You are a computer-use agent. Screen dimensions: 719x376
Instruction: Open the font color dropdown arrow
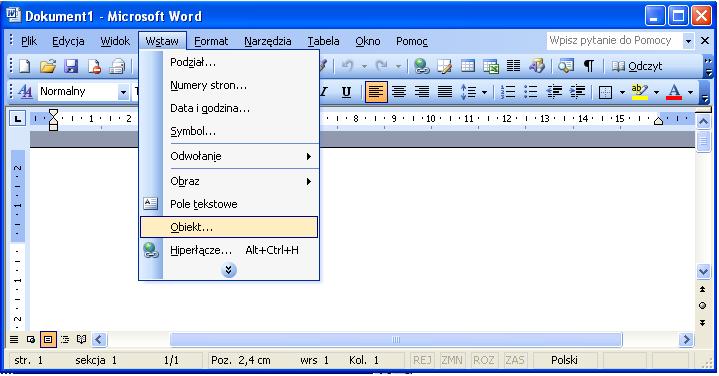tap(691, 92)
